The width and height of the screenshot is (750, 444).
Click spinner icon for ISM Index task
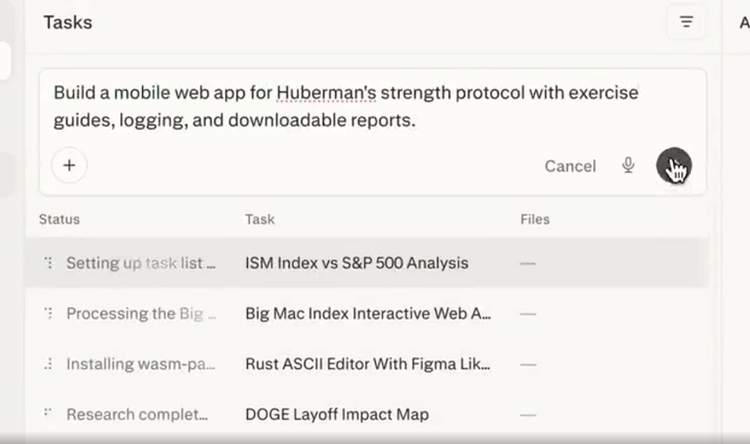(48, 264)
